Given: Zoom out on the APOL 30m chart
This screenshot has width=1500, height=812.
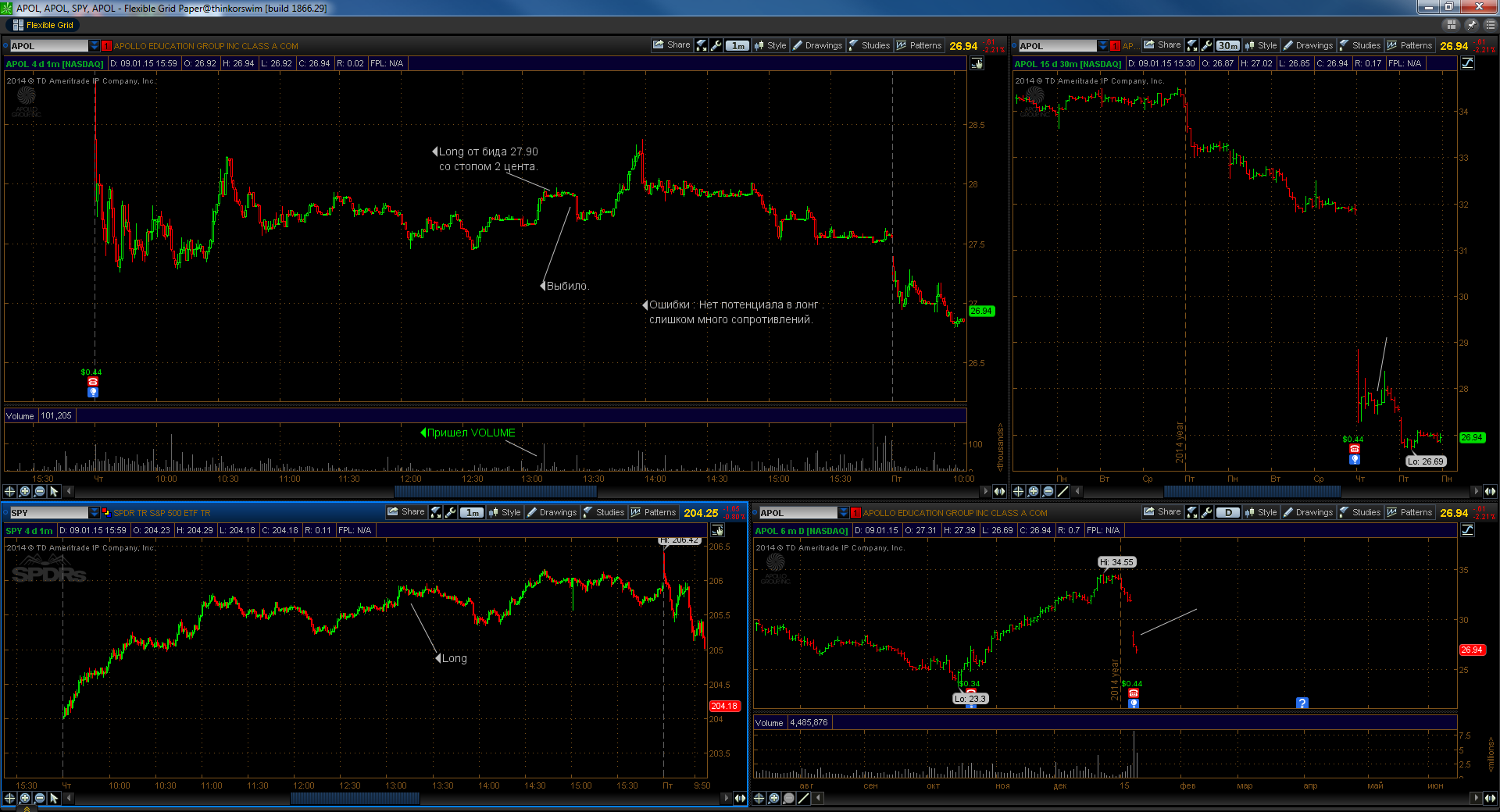Looking at the screenshot, I should tap(1048, 491).
